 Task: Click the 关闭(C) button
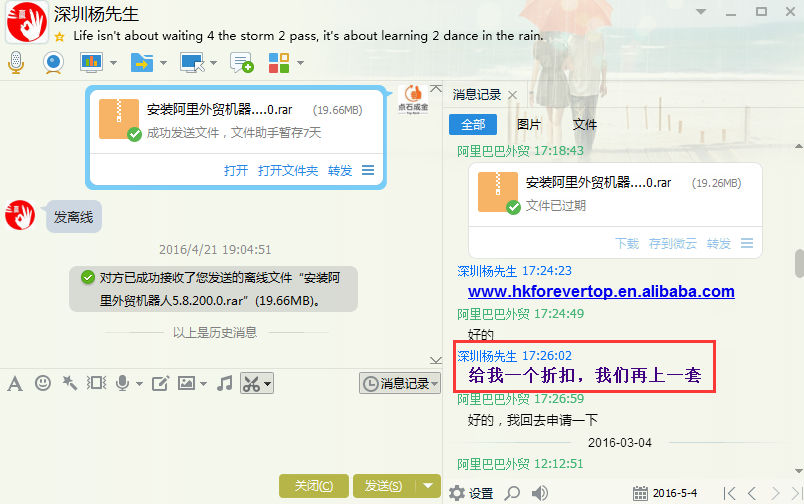[x=314, y=486]
